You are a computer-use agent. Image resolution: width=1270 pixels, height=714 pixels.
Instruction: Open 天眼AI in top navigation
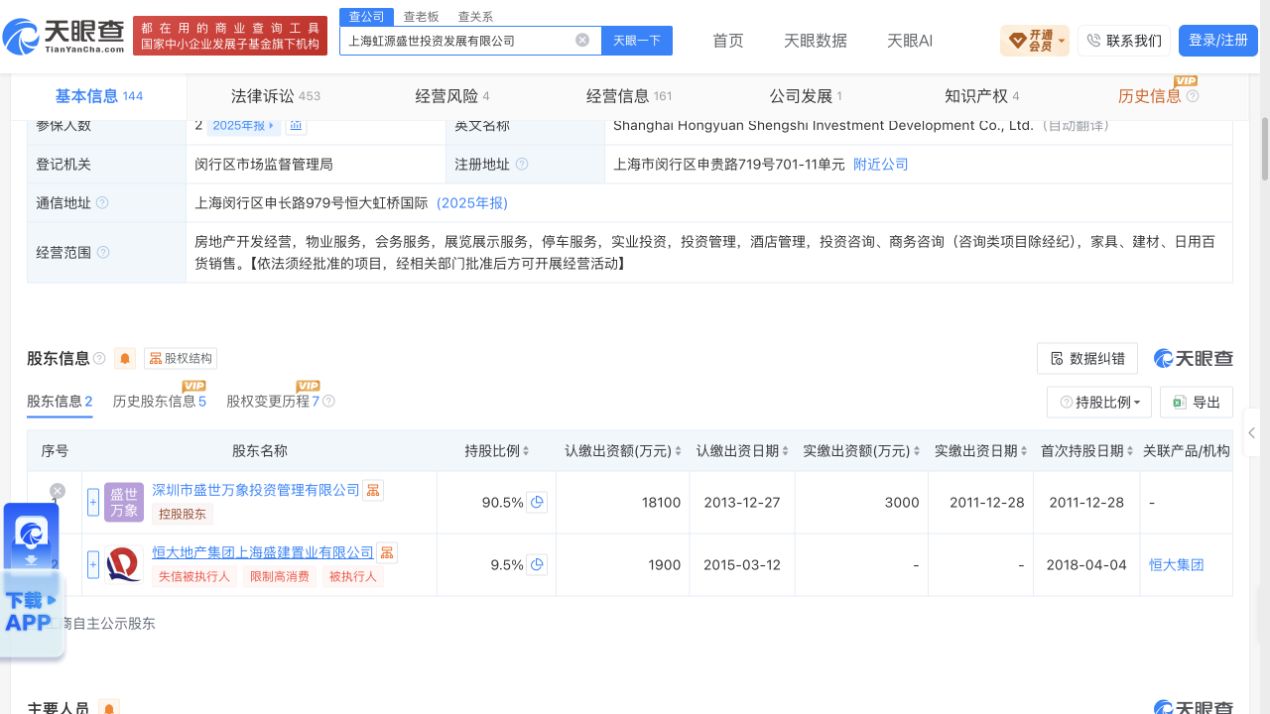[x=910, y=40]
